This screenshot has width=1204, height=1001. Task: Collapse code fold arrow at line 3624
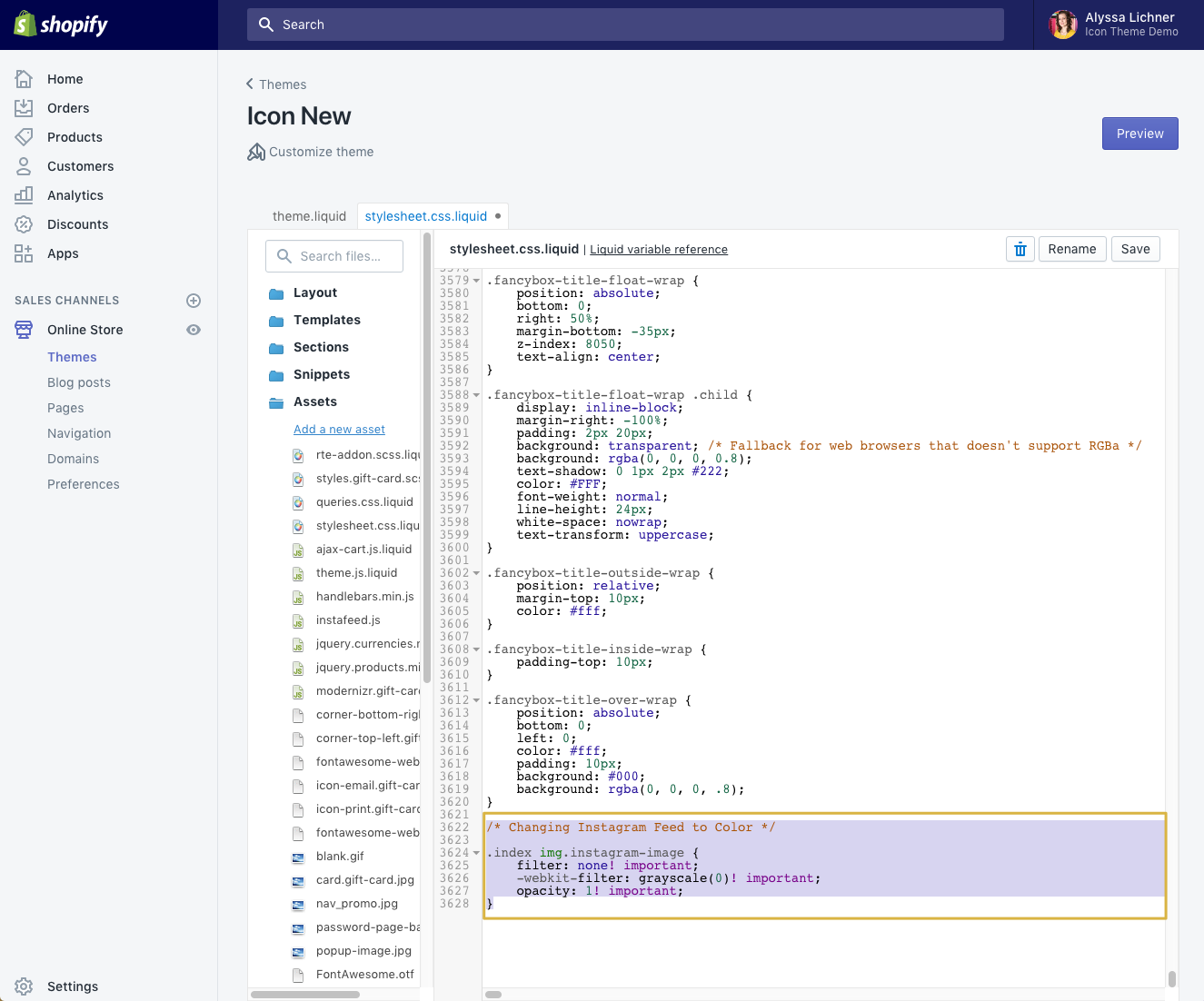476,853
